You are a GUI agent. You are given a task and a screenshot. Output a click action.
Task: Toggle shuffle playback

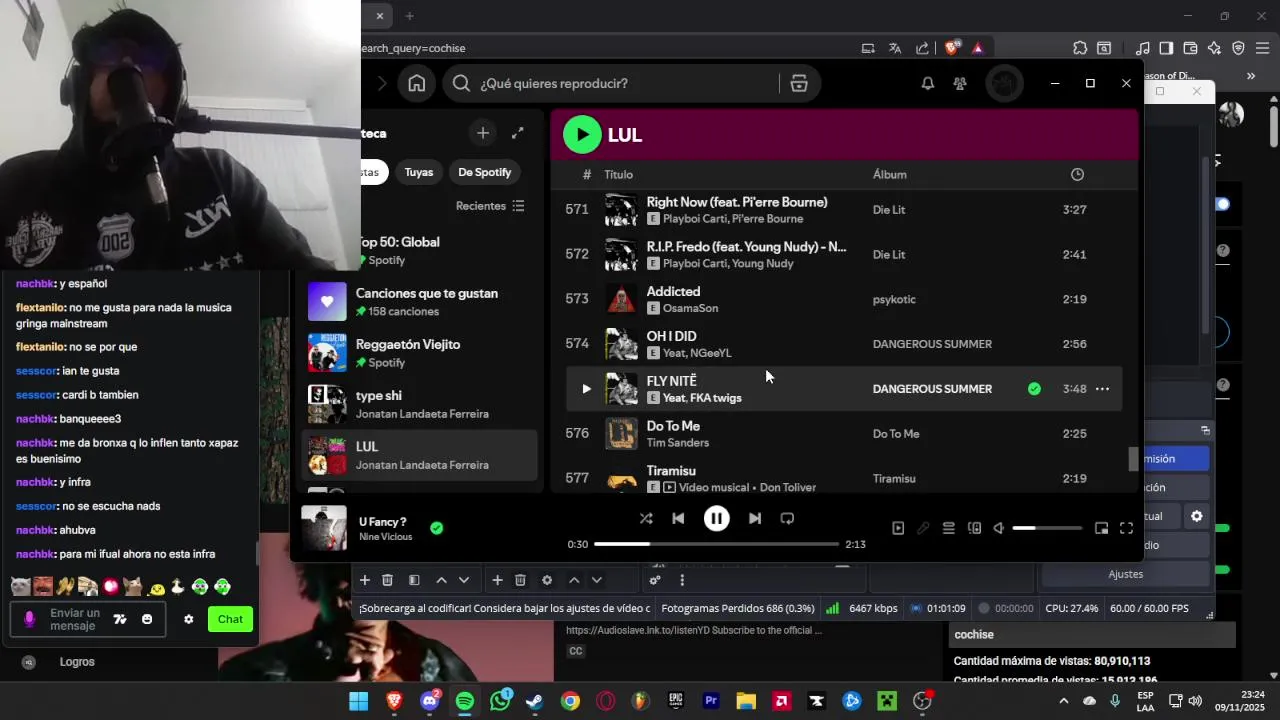click(x=646, y=518)
